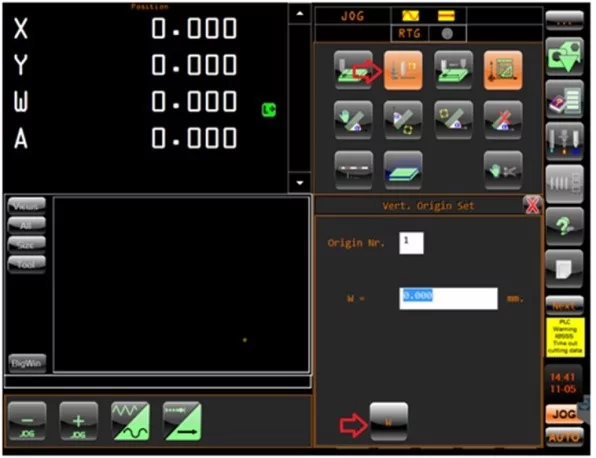596x458 pixels.
Task: Click the RTG status label
Action: pos(409,34)
